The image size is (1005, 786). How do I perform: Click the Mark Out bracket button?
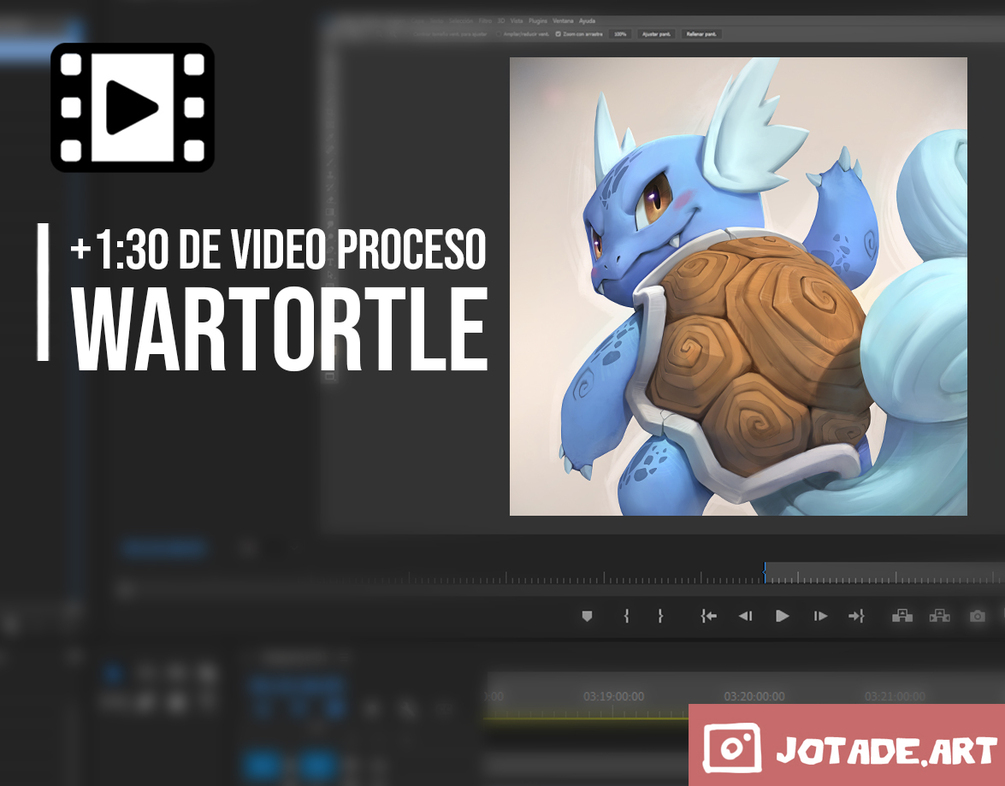click(660, 616)
